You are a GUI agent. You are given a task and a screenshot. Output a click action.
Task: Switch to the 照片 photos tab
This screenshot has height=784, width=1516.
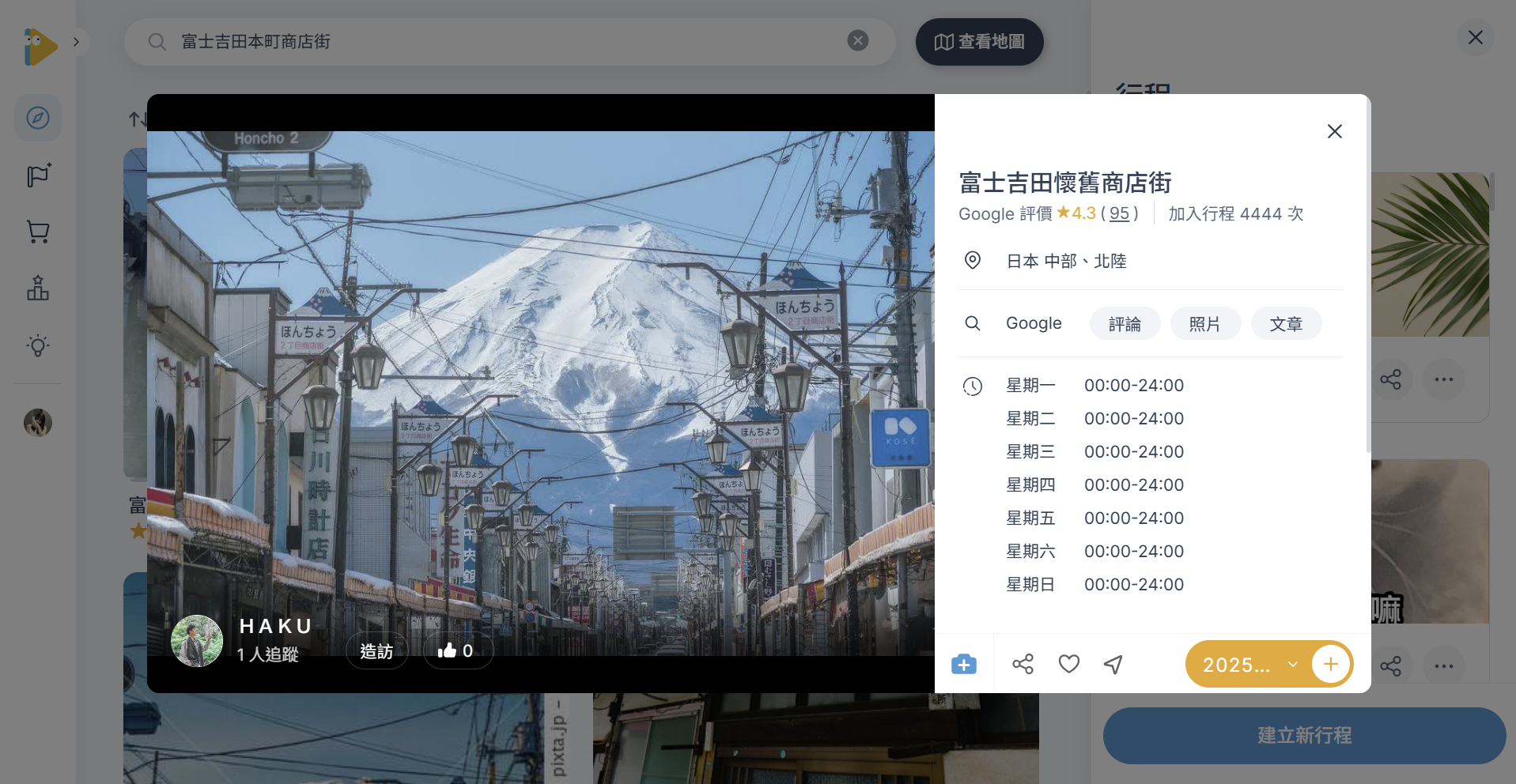click(1205, 322)
